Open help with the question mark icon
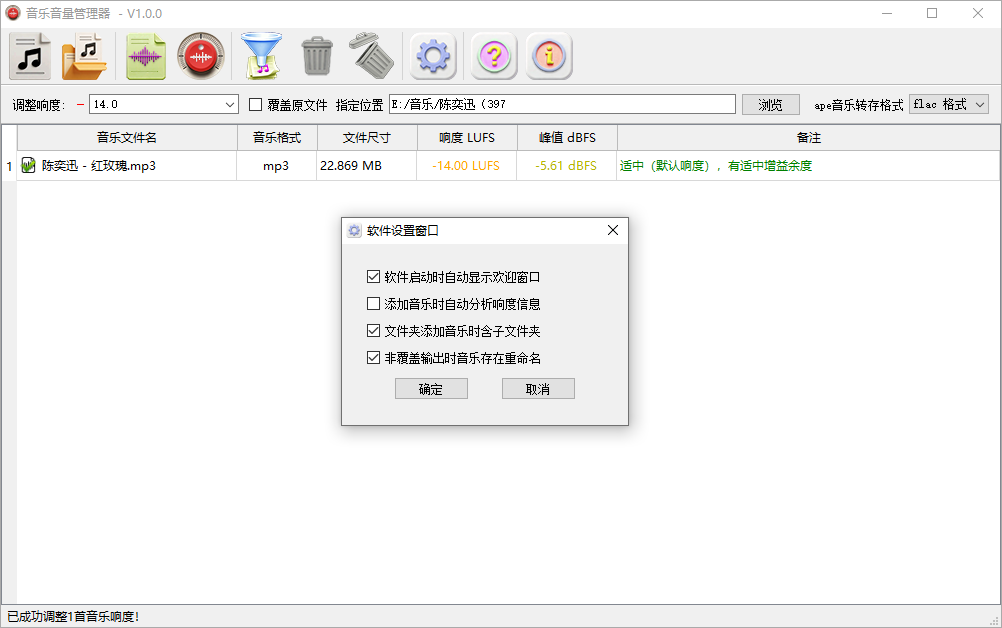Image resolution: width=1002 pixels, height=628 pixels. (x=494, y=56)
